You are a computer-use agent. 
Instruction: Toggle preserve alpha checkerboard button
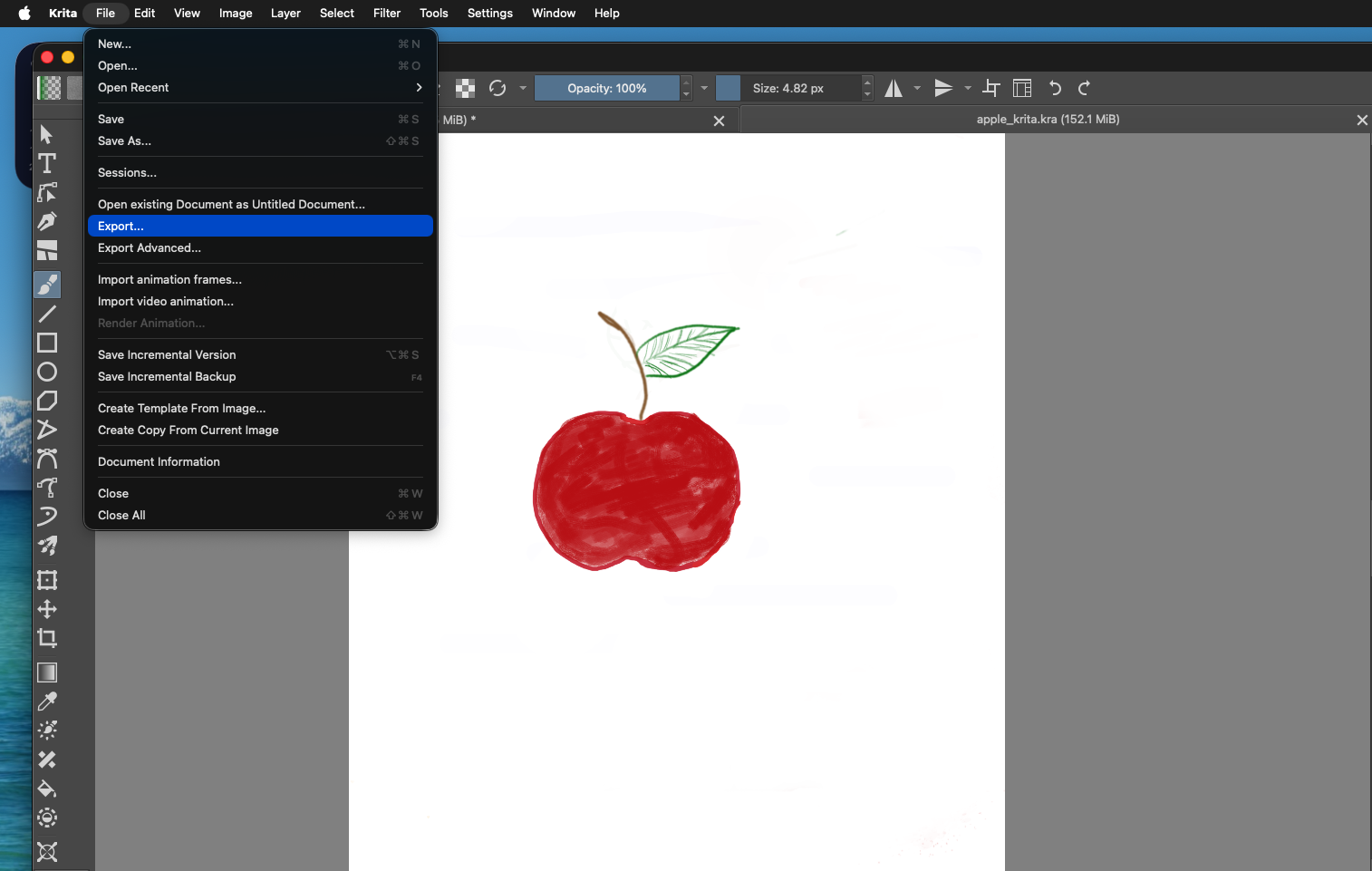pos(465,88)
